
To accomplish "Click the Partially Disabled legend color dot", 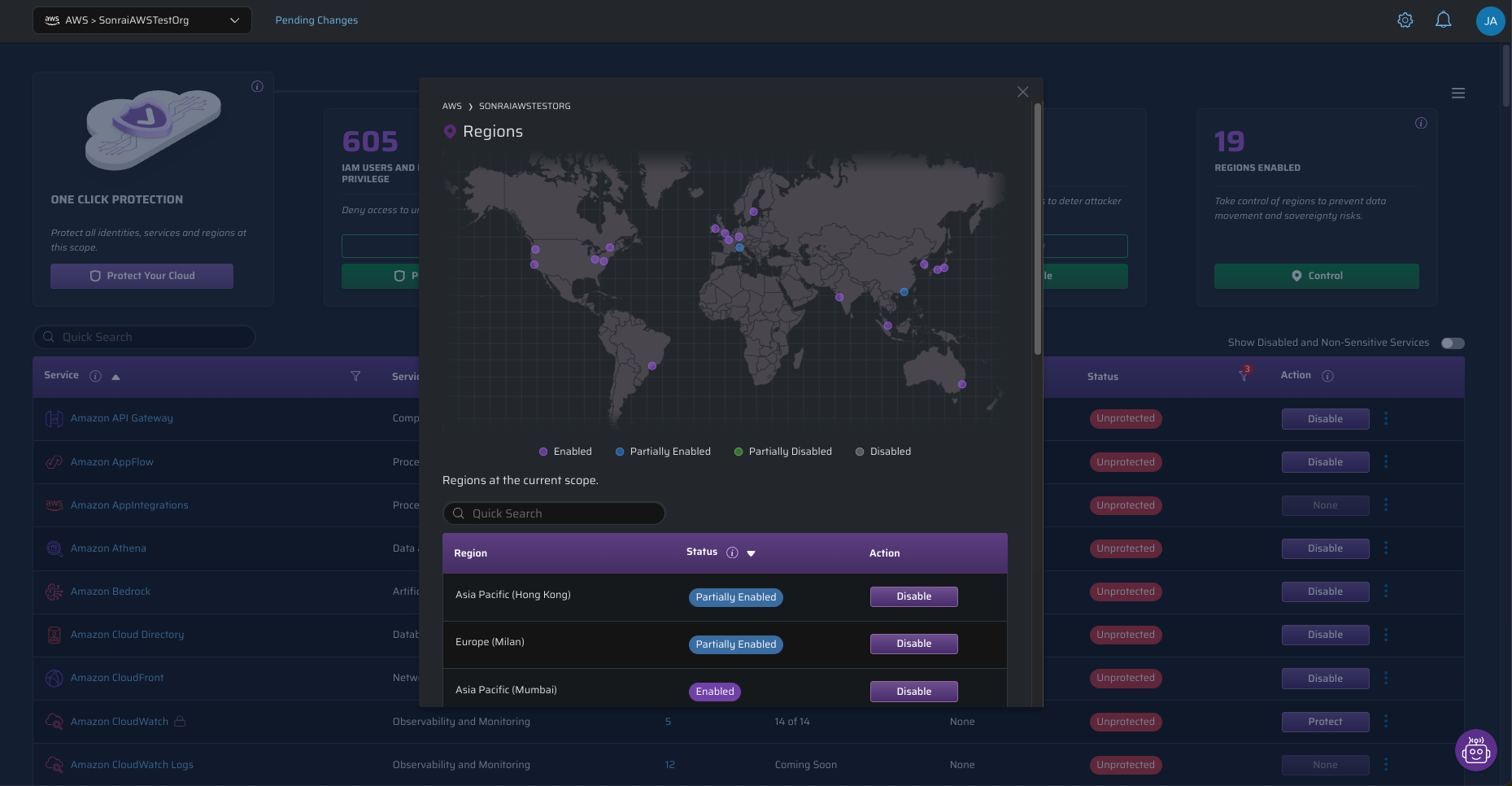I will tap(739, 452).
